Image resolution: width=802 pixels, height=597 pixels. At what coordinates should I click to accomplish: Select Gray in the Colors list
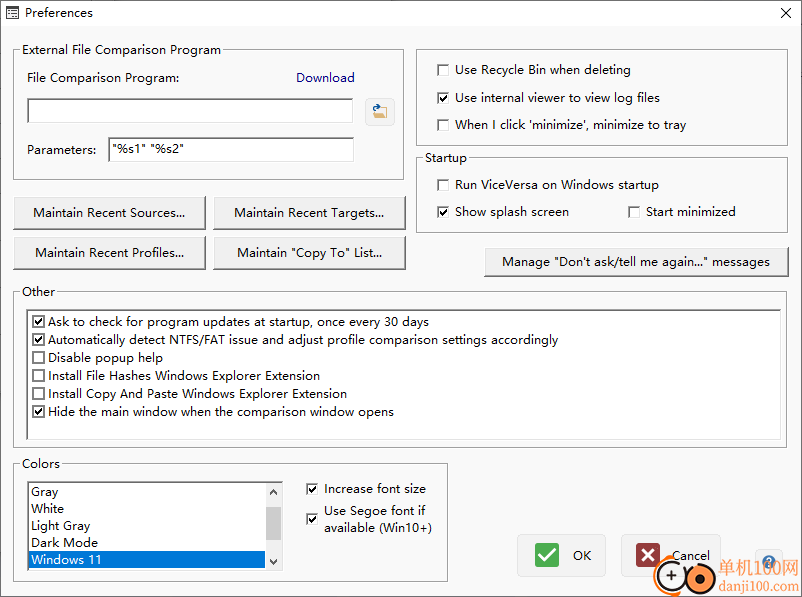[147, 492]
